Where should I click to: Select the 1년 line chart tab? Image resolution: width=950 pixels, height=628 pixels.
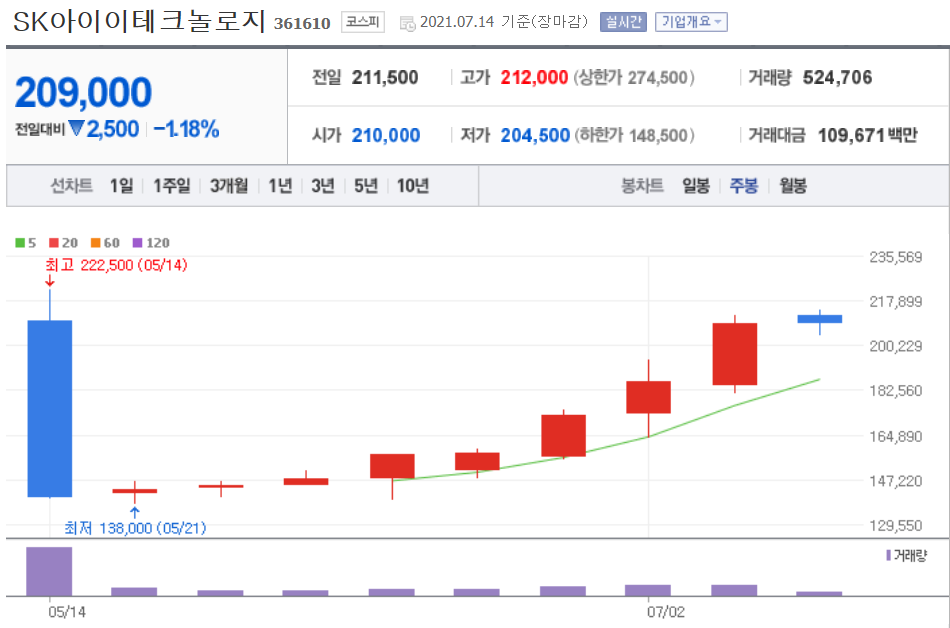[280, 185]
